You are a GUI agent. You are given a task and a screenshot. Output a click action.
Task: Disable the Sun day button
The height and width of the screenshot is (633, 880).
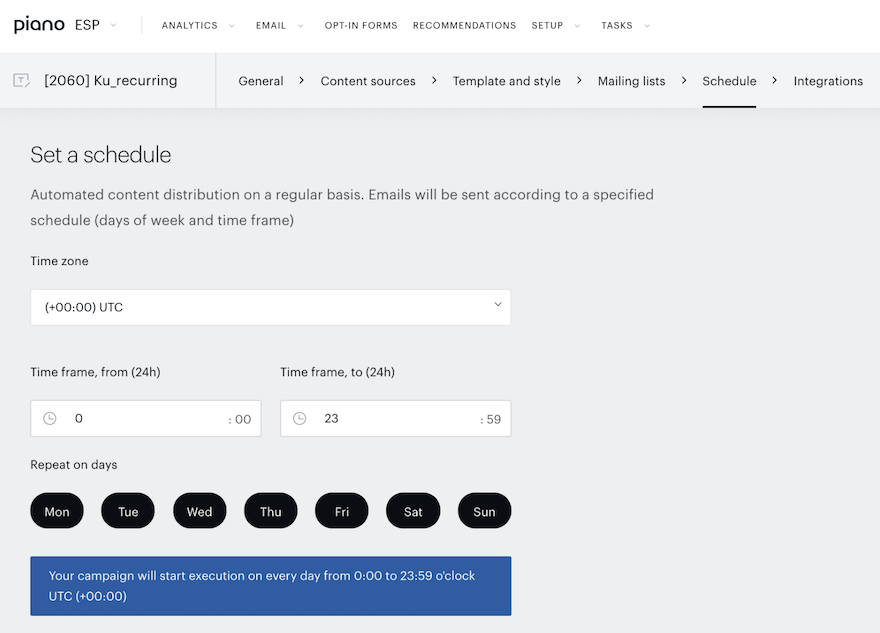(x=484, y=511)
